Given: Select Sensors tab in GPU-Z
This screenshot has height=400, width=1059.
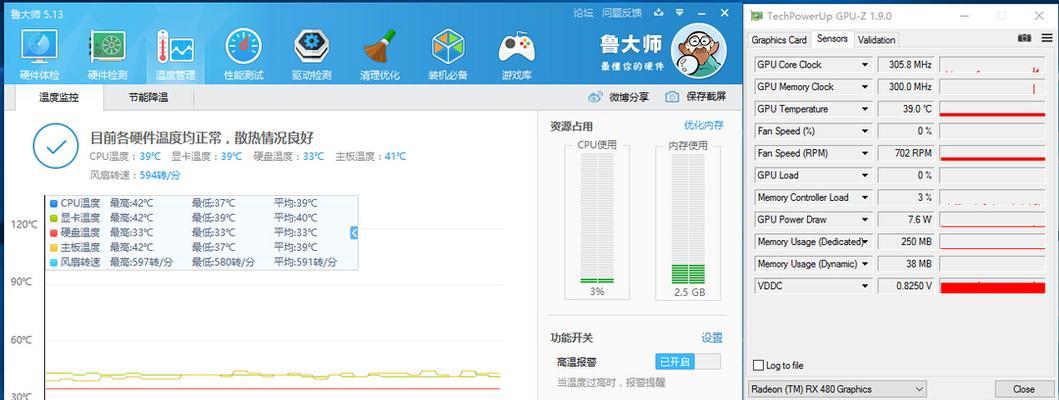Looking at the screenshot, I should [832, 39].
